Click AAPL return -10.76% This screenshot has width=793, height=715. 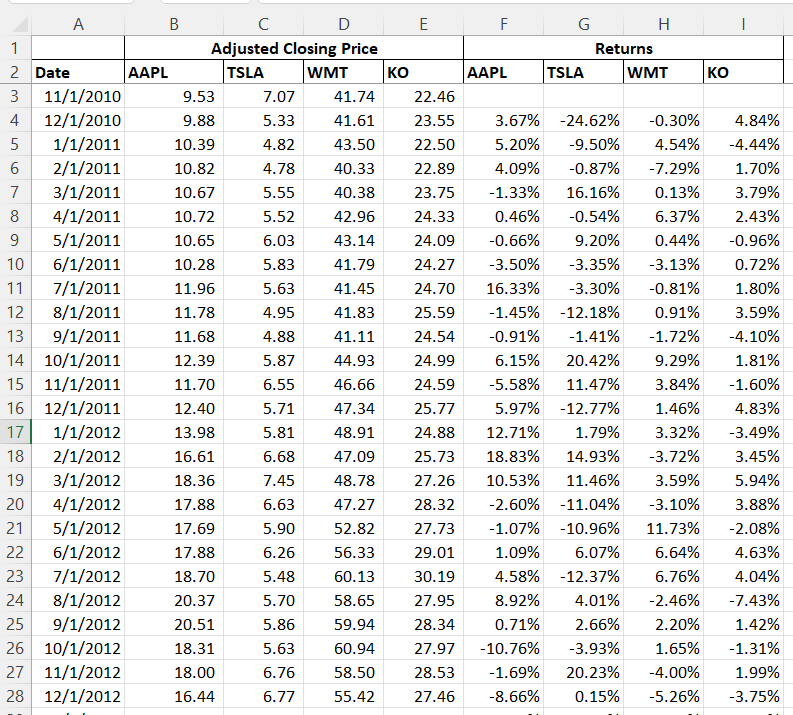point(503,648)
